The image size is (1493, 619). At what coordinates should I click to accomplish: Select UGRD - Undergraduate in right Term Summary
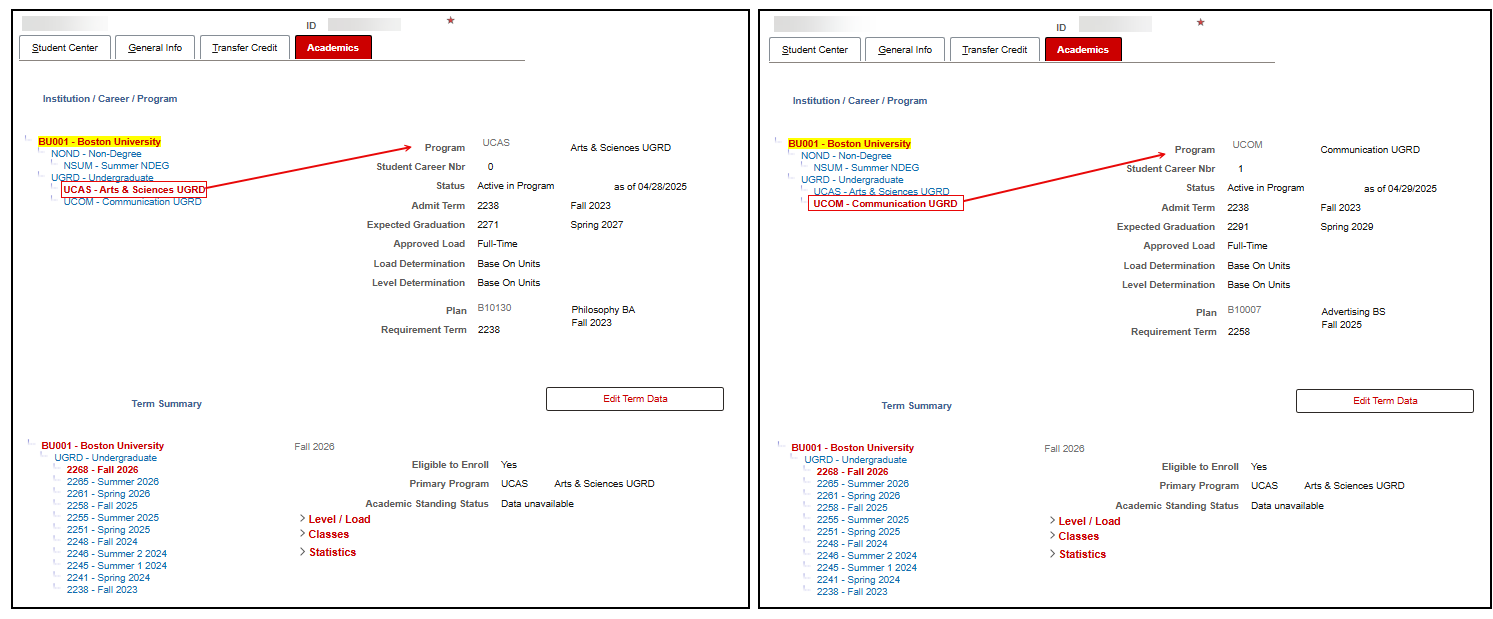855,460
